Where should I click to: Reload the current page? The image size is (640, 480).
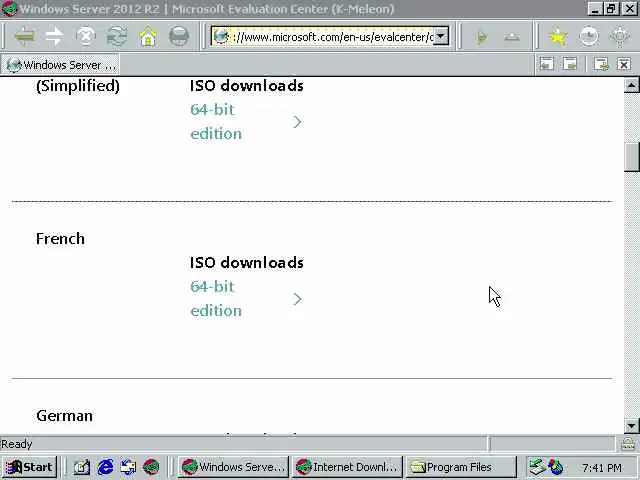(117, 37)
